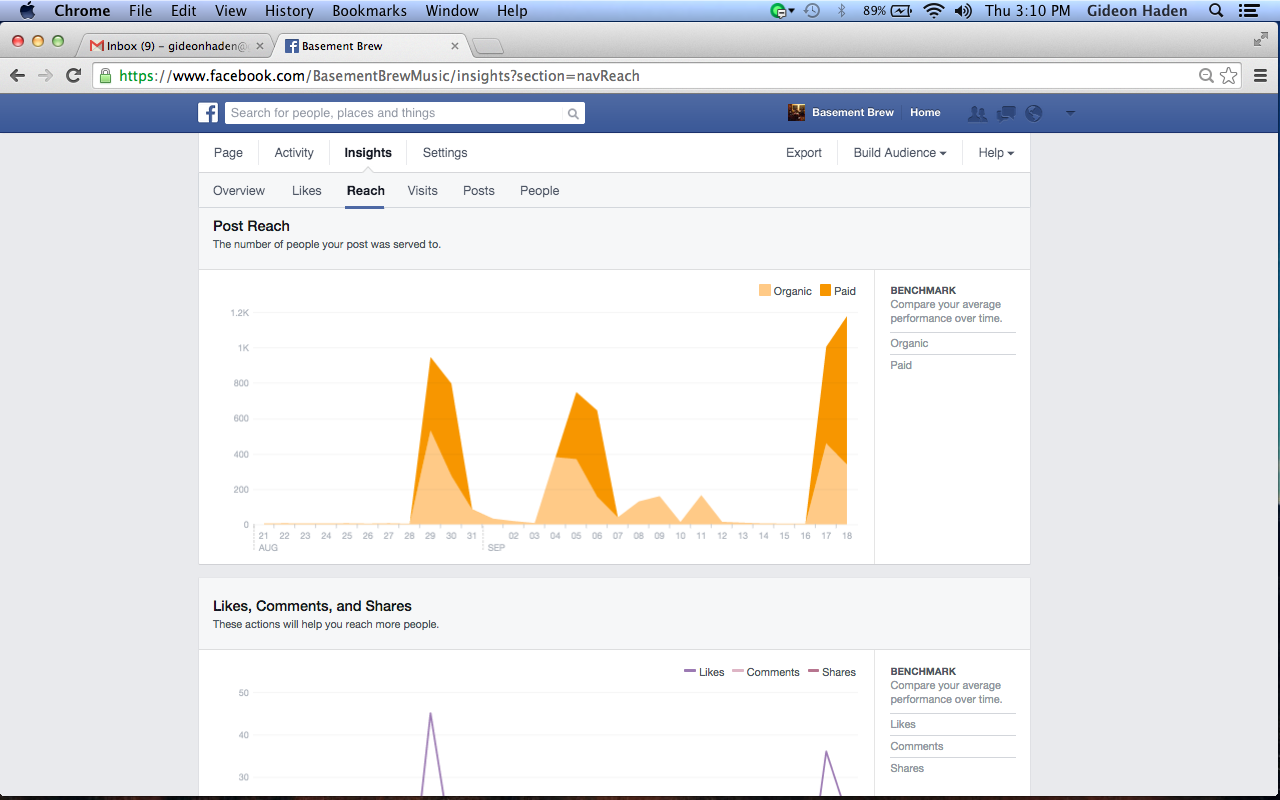Image resolution: width=1280 pixels, height=800 pixels.
Task: Reload the page in Chrome
Action: (x=73, y=75)
